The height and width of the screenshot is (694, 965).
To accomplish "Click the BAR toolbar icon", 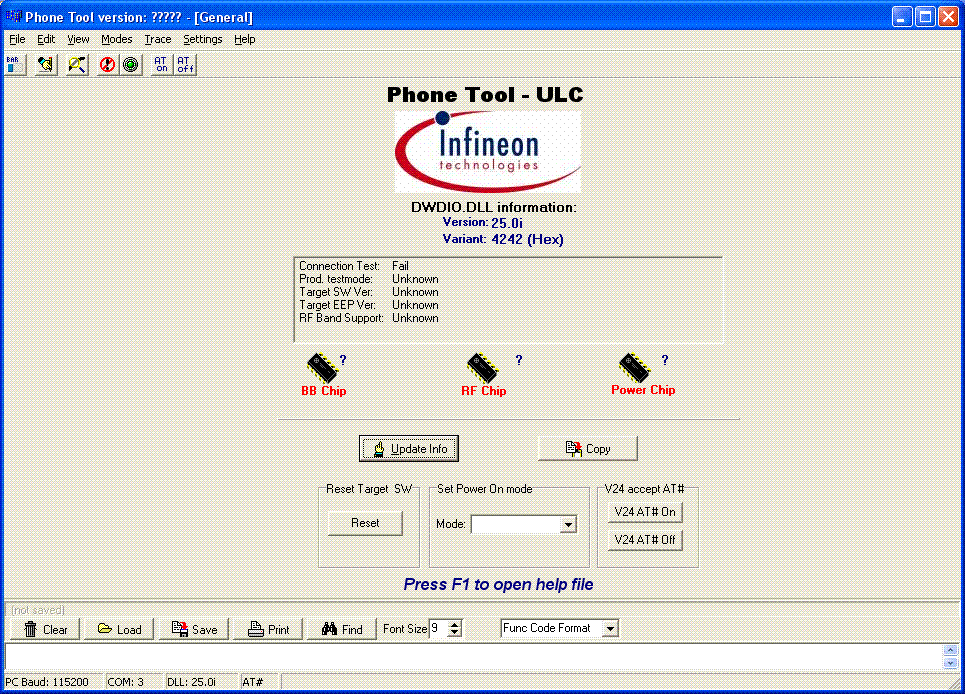I will pyautogui.click(x=15, y=65).
